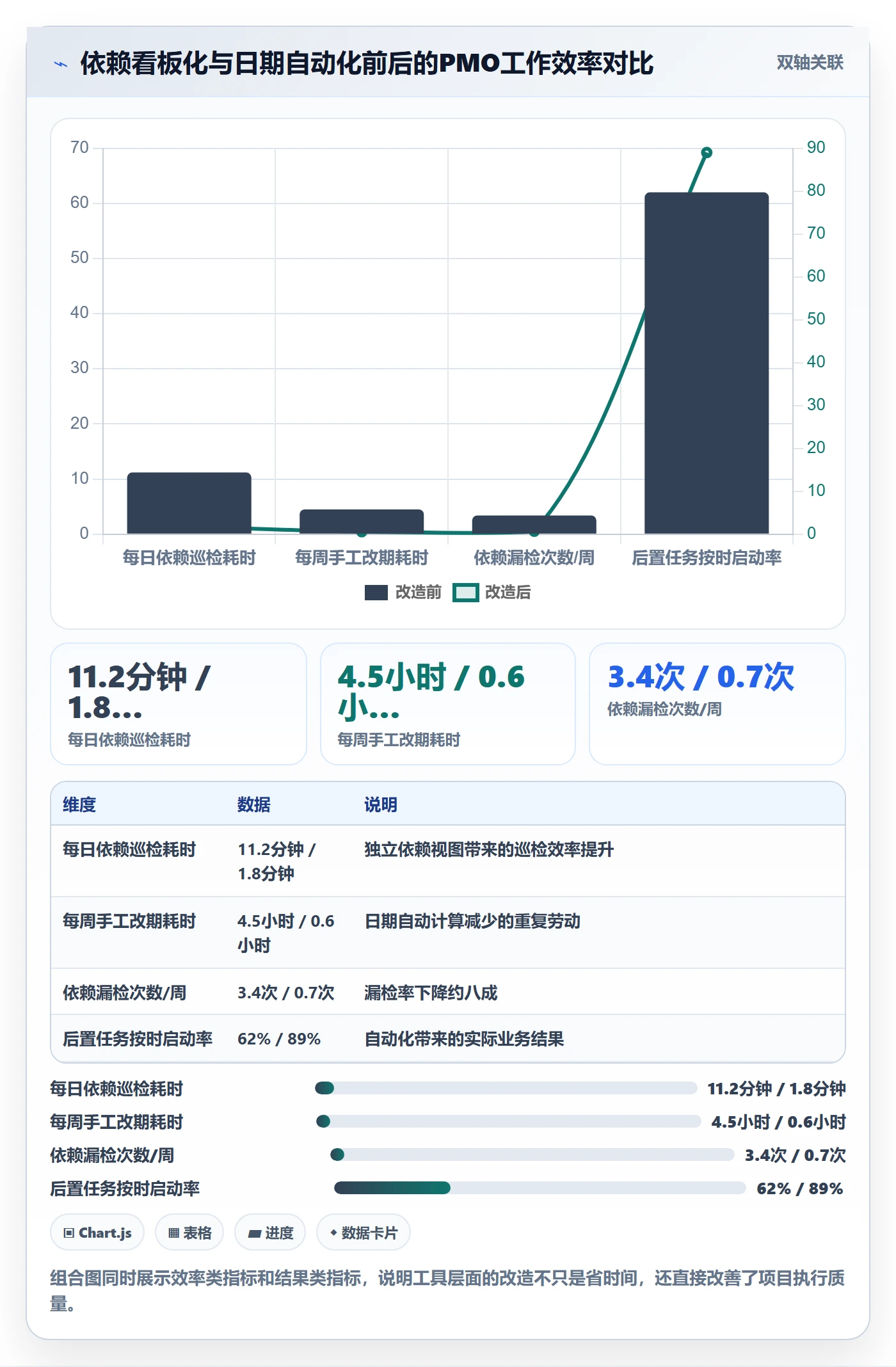Click 独立依赖视图带来的巡检效率提升 table cell

pos(489,849)
